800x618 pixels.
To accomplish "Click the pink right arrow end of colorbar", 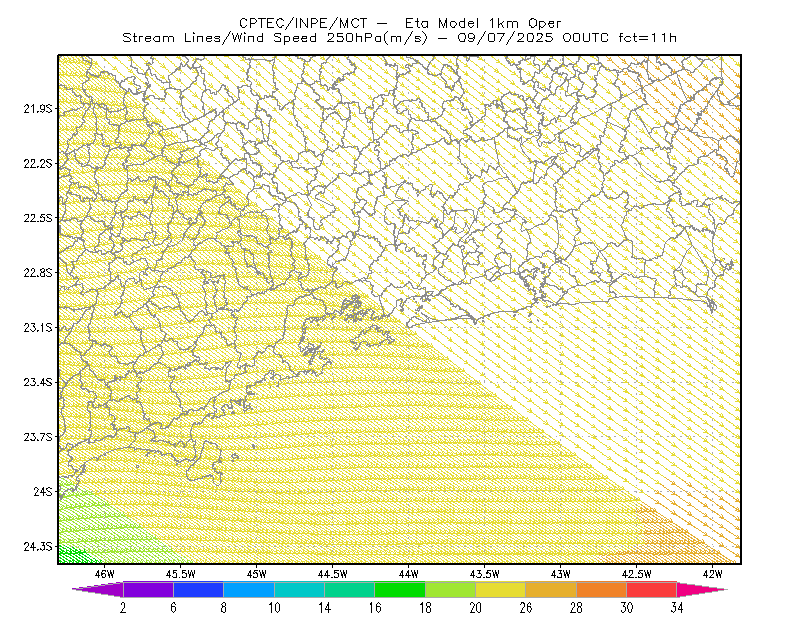I will (702, 589).
